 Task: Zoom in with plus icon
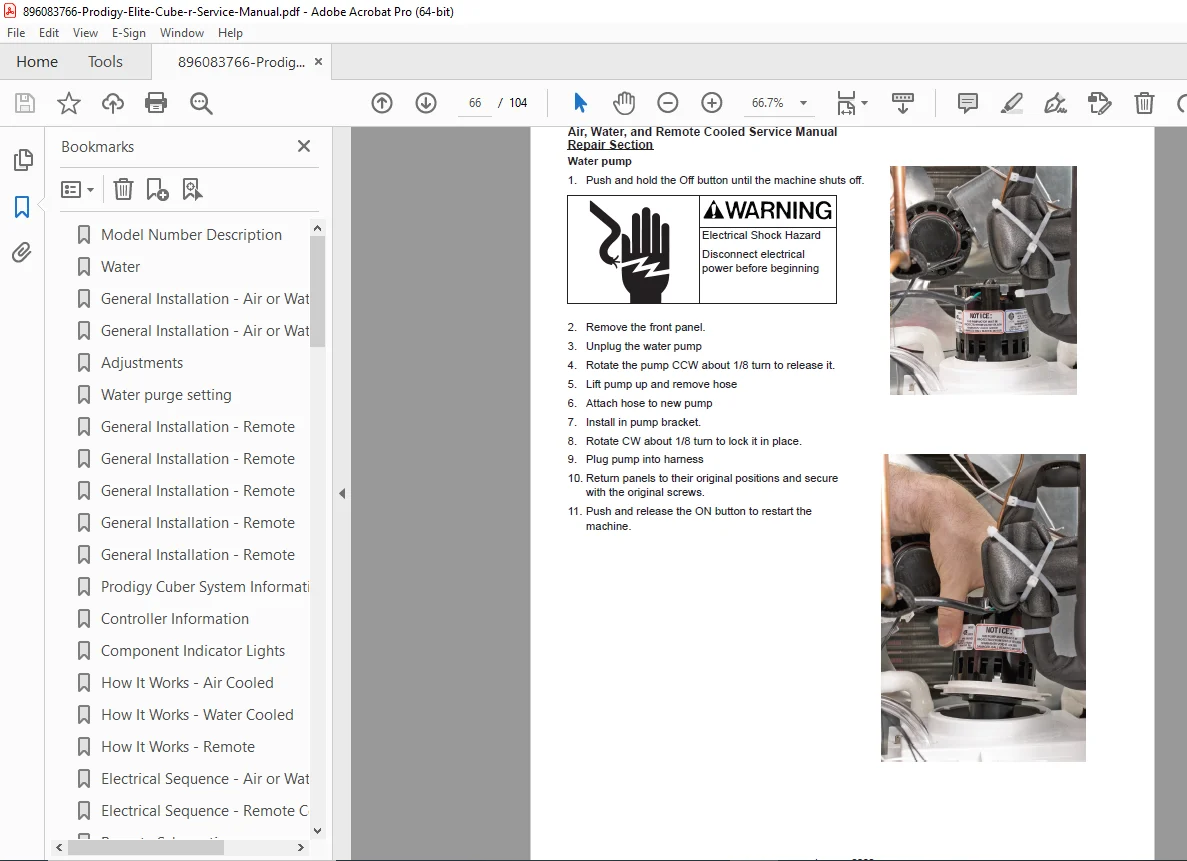click(x=712, y=103)
